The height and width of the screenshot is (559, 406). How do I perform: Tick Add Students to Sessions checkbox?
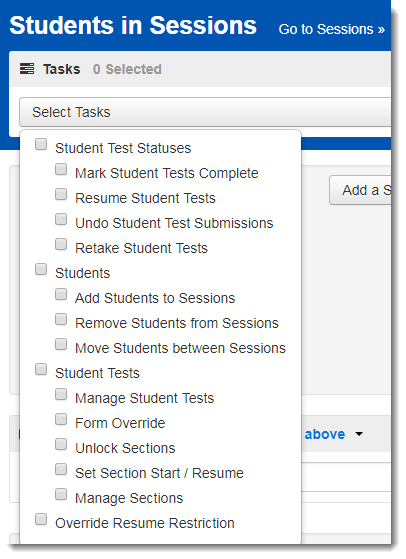(61, 294)
